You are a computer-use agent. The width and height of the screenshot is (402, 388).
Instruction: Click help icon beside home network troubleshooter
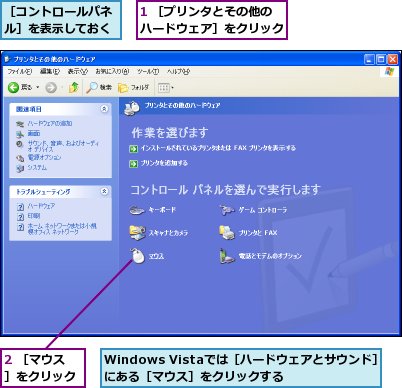[20, 227]
